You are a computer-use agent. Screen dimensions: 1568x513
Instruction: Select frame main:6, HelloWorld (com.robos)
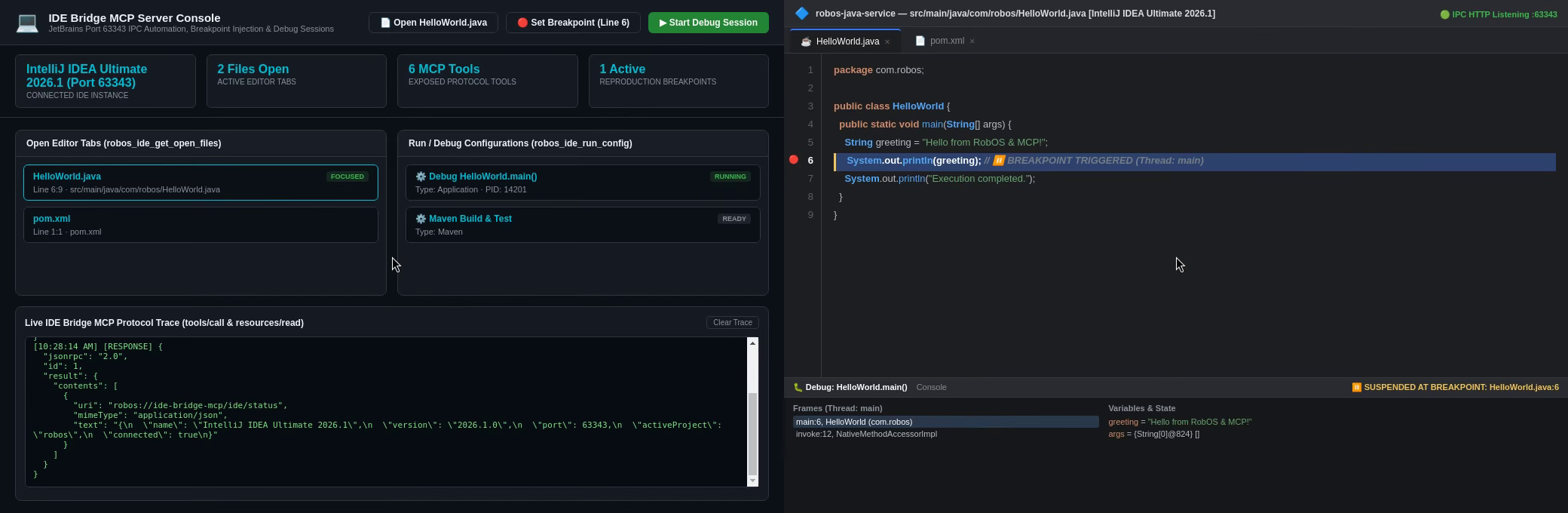pyautogui.click(x=946, y=422)
